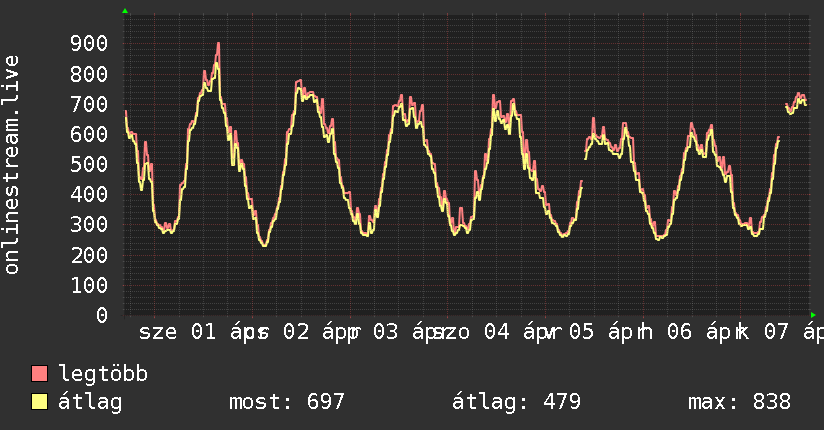Click the szo 04 date label
This screenshot has height=430, width=824.
point(471,332)
